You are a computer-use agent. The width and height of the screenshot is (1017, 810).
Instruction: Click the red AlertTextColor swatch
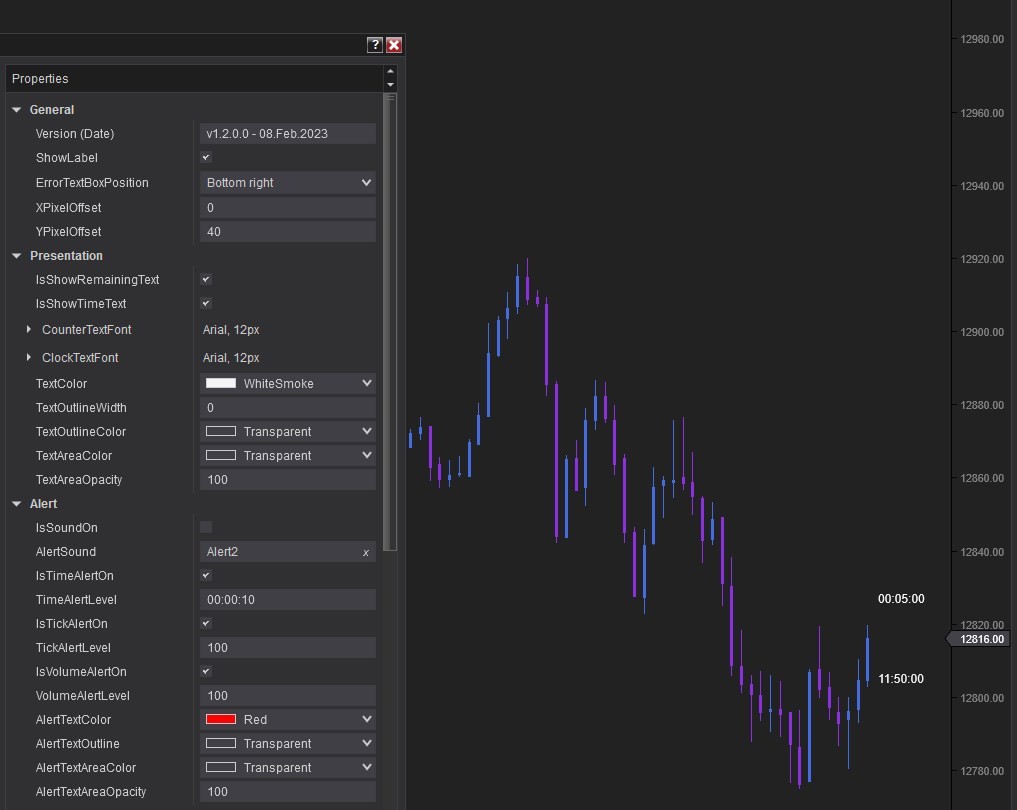(221, 720)
